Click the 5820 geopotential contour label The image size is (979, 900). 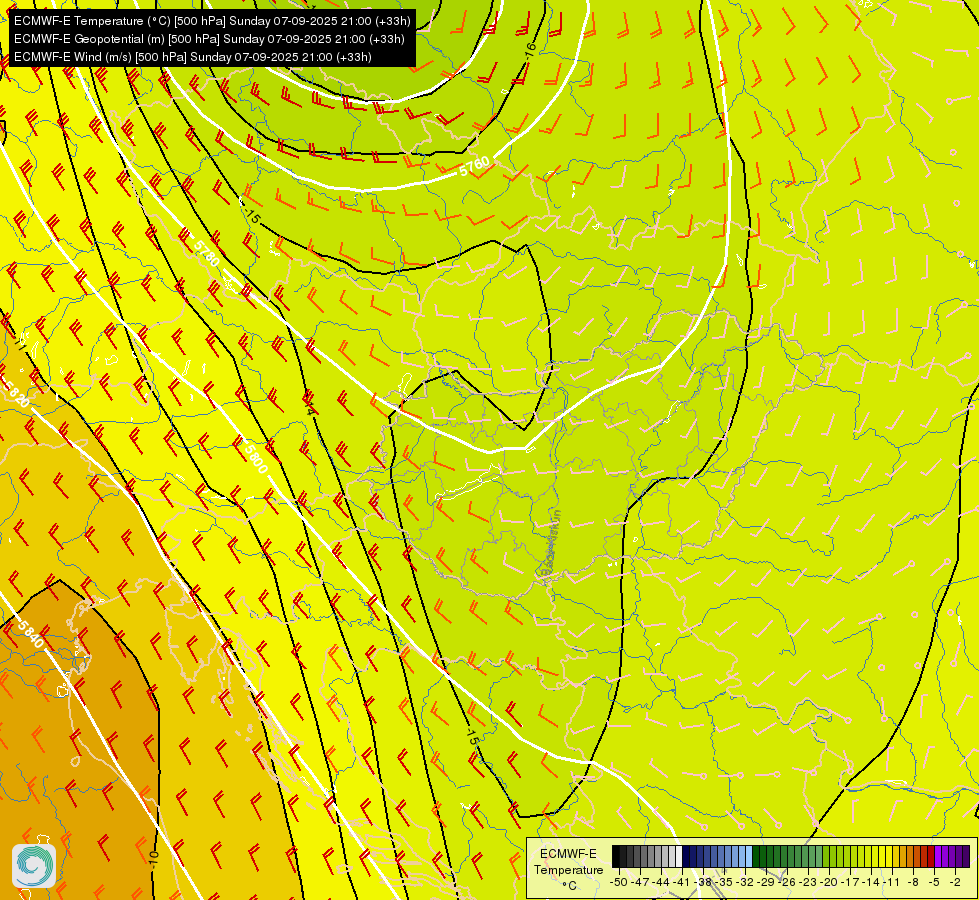[17, 393]
